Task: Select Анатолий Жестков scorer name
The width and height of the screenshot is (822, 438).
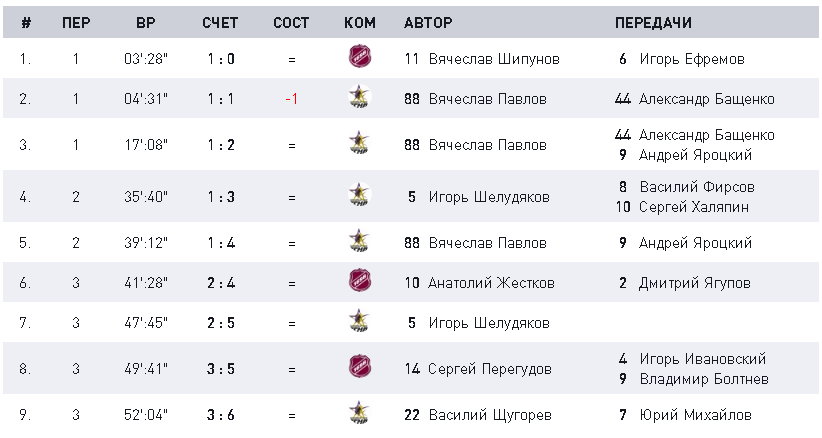Action: 491,283
